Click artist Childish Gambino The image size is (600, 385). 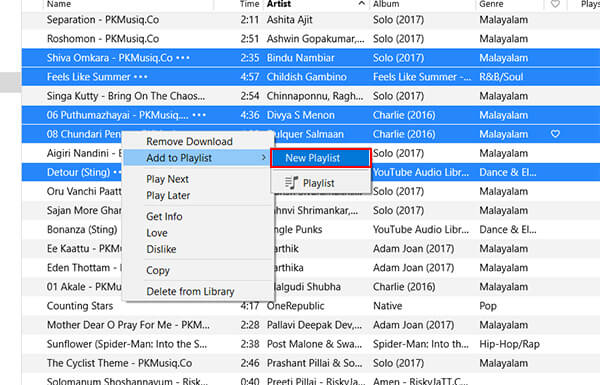click(x=307, y=77)
